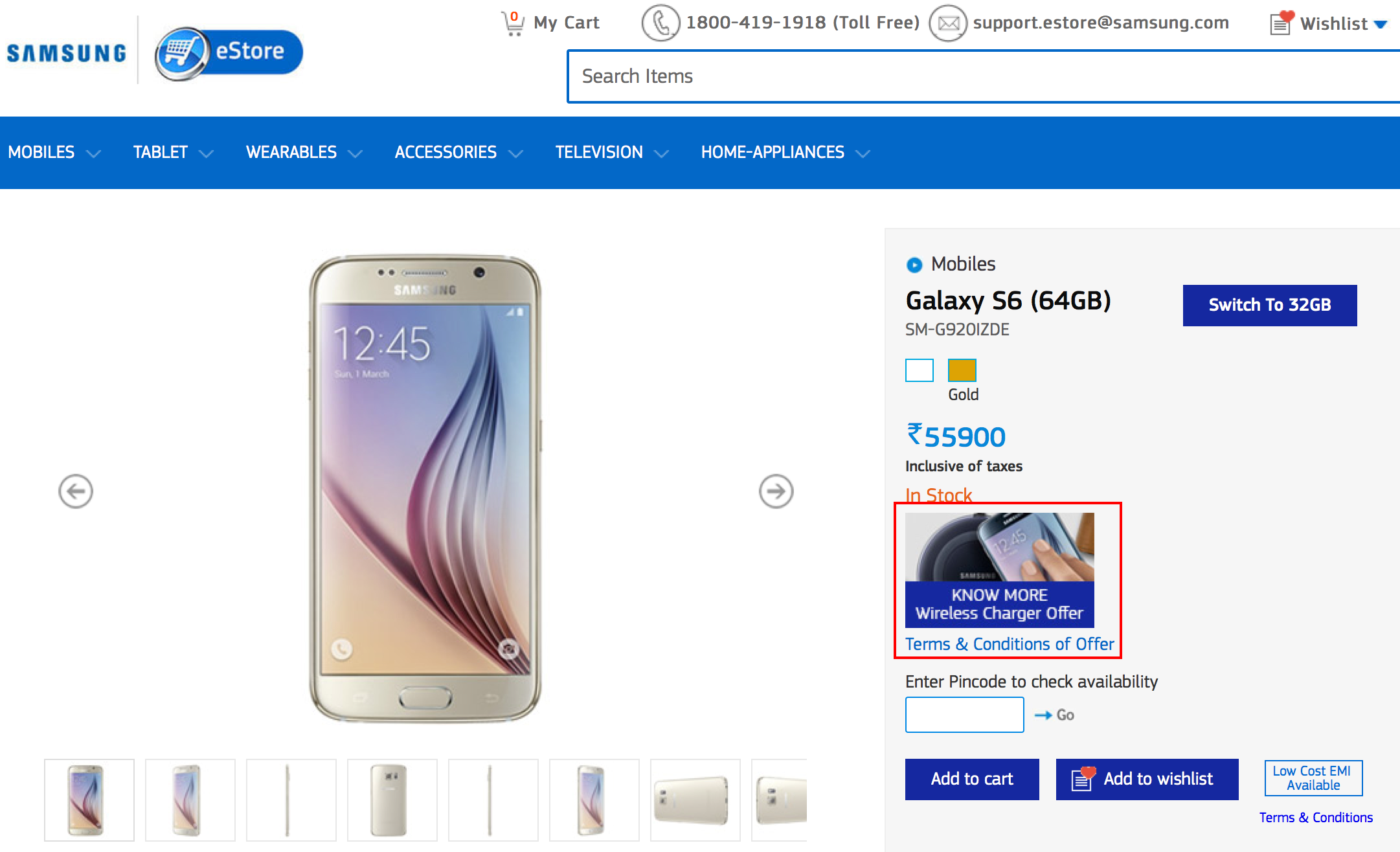
Task: Open the Television menu
Action: coord(611,153)
